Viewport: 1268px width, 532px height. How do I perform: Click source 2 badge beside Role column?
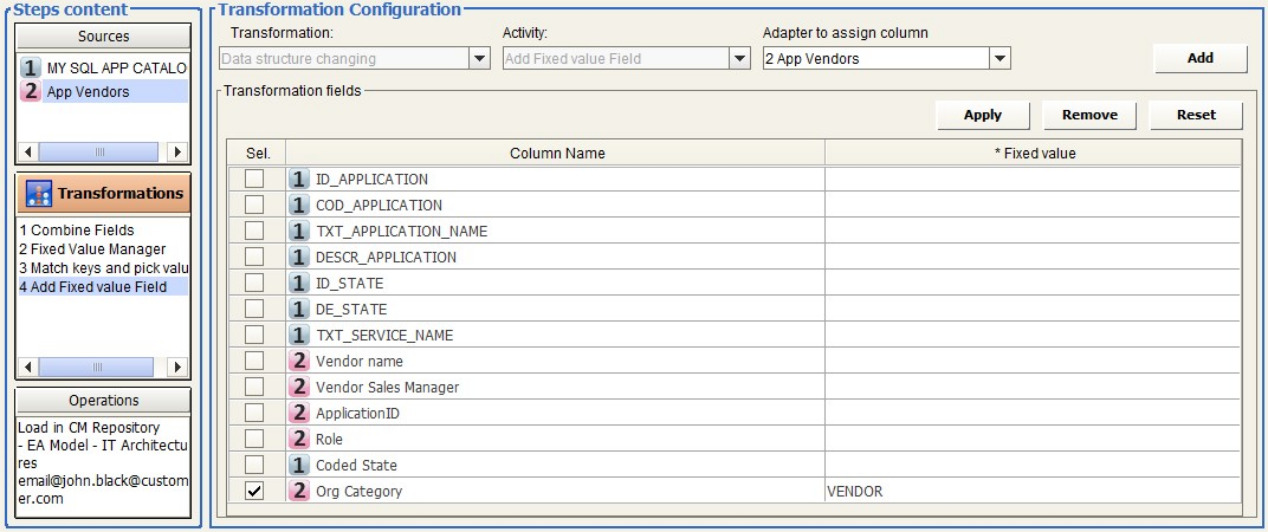point(299,439)
